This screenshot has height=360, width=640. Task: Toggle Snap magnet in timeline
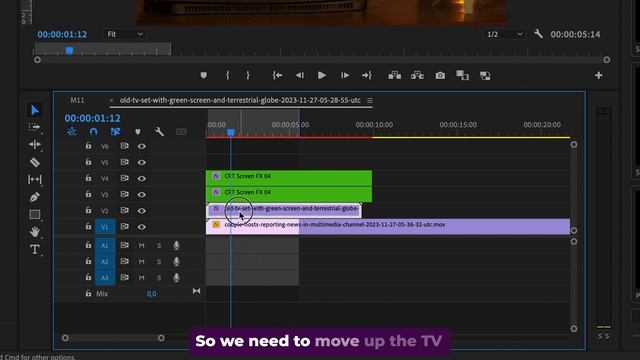coord(93,131)
